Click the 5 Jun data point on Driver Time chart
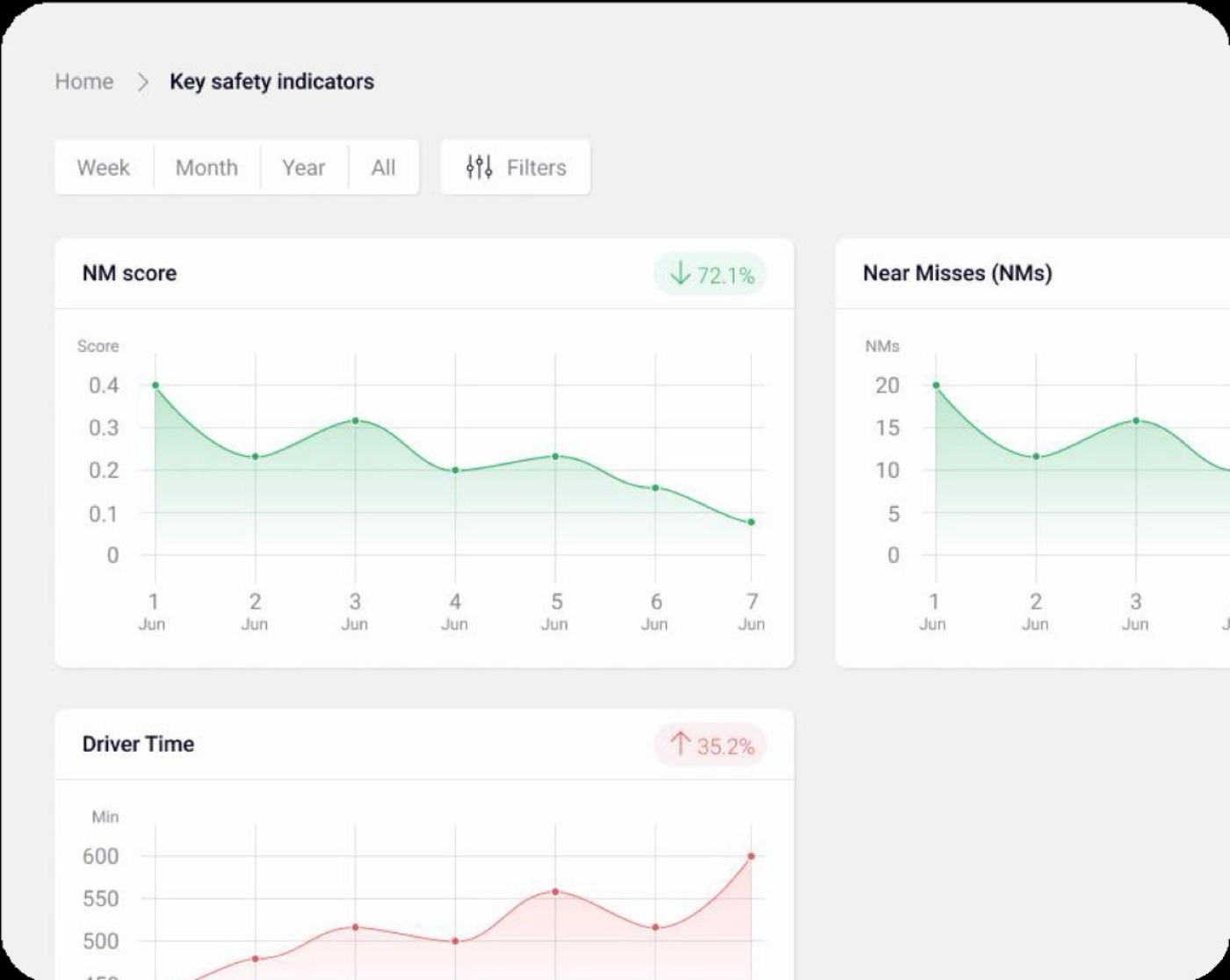The width and height of the screenshot is (1230, 980). (555, 891)
